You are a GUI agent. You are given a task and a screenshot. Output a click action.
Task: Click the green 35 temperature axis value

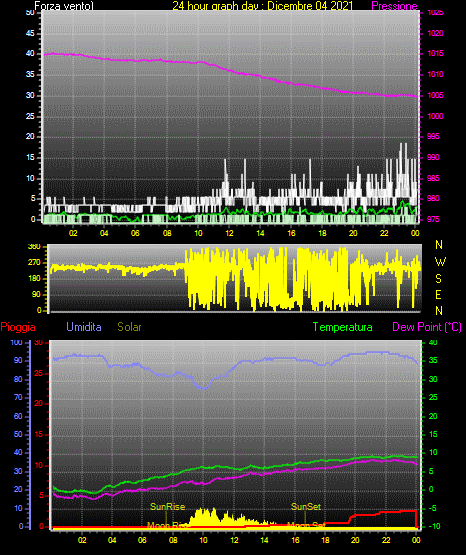coord(433,360)
